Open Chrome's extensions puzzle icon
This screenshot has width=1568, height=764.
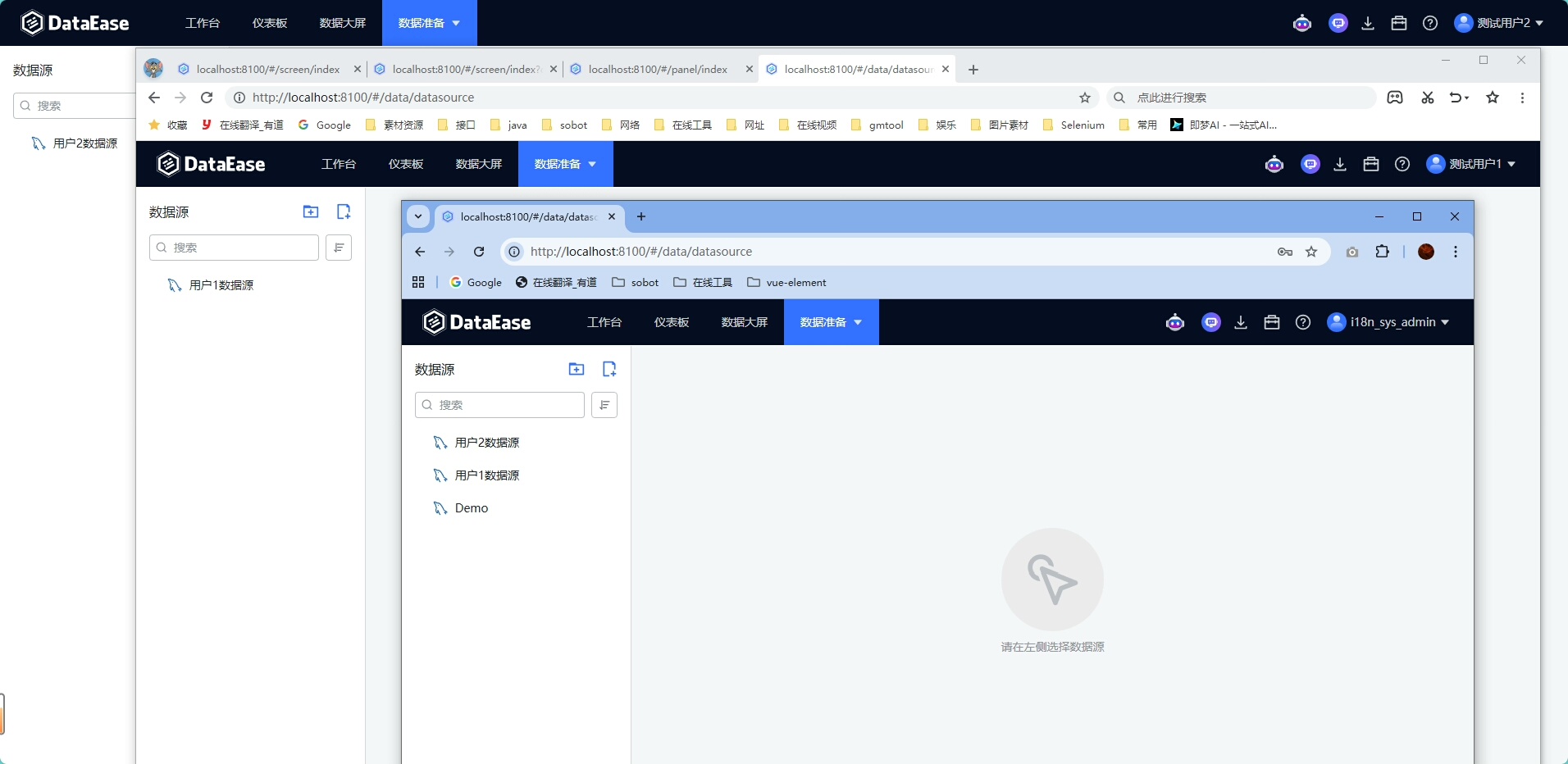(1383, 252)
